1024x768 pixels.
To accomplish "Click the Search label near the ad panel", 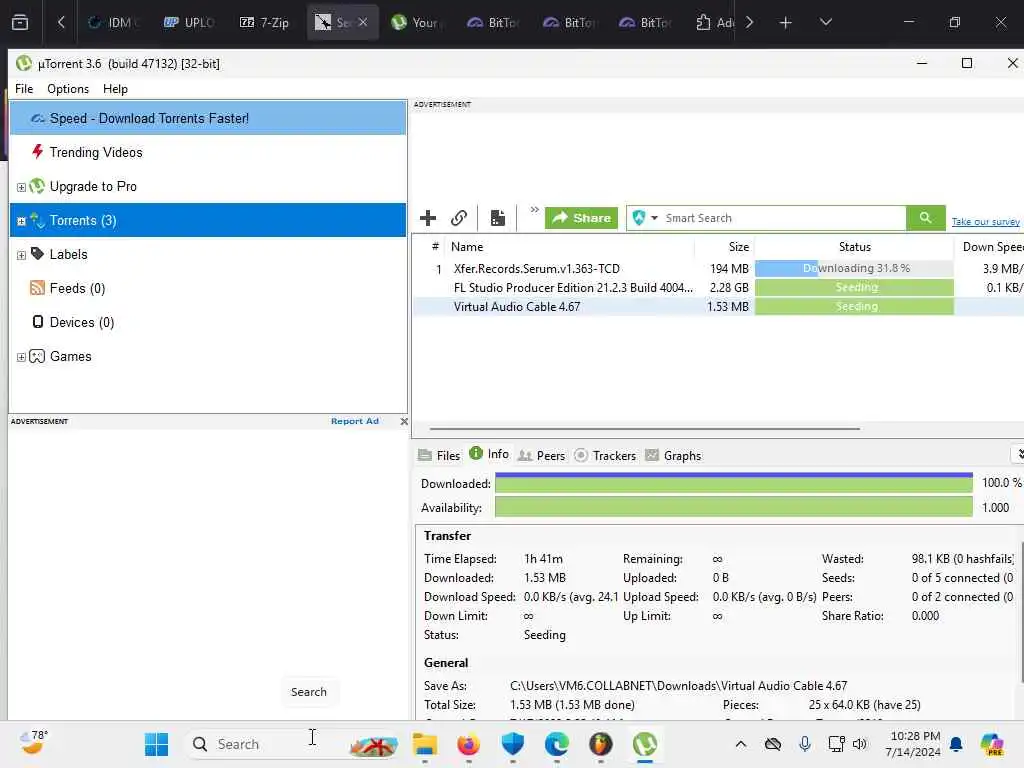I will point(308,692).
